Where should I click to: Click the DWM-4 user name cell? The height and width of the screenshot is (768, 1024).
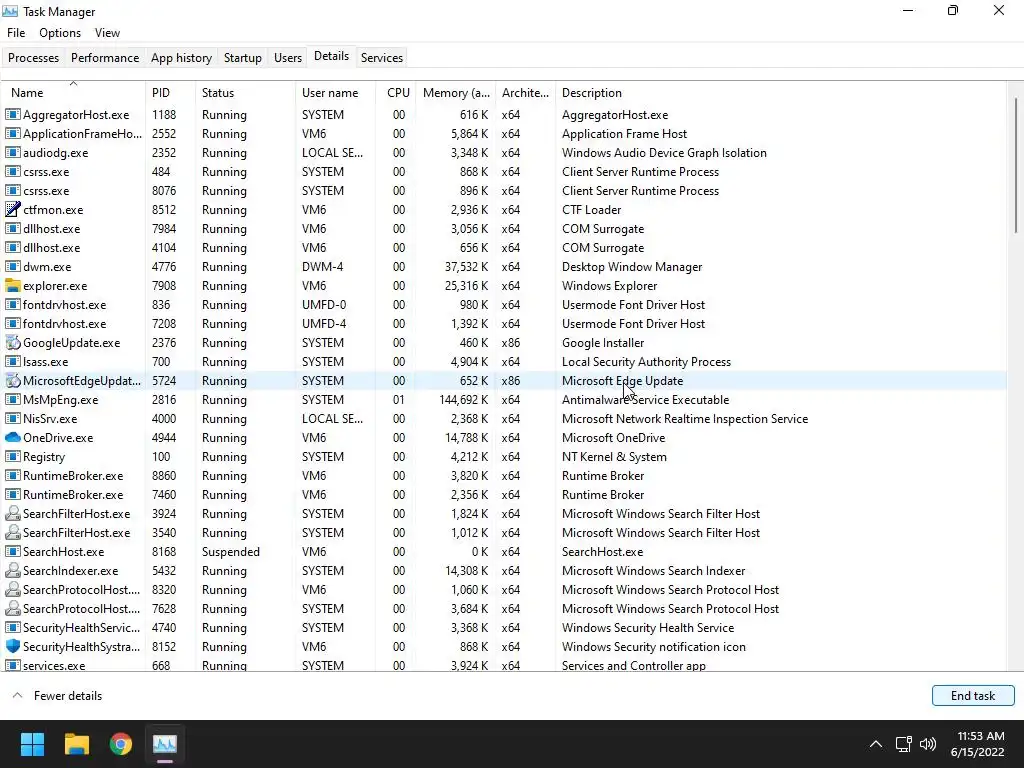coord(323,266)
